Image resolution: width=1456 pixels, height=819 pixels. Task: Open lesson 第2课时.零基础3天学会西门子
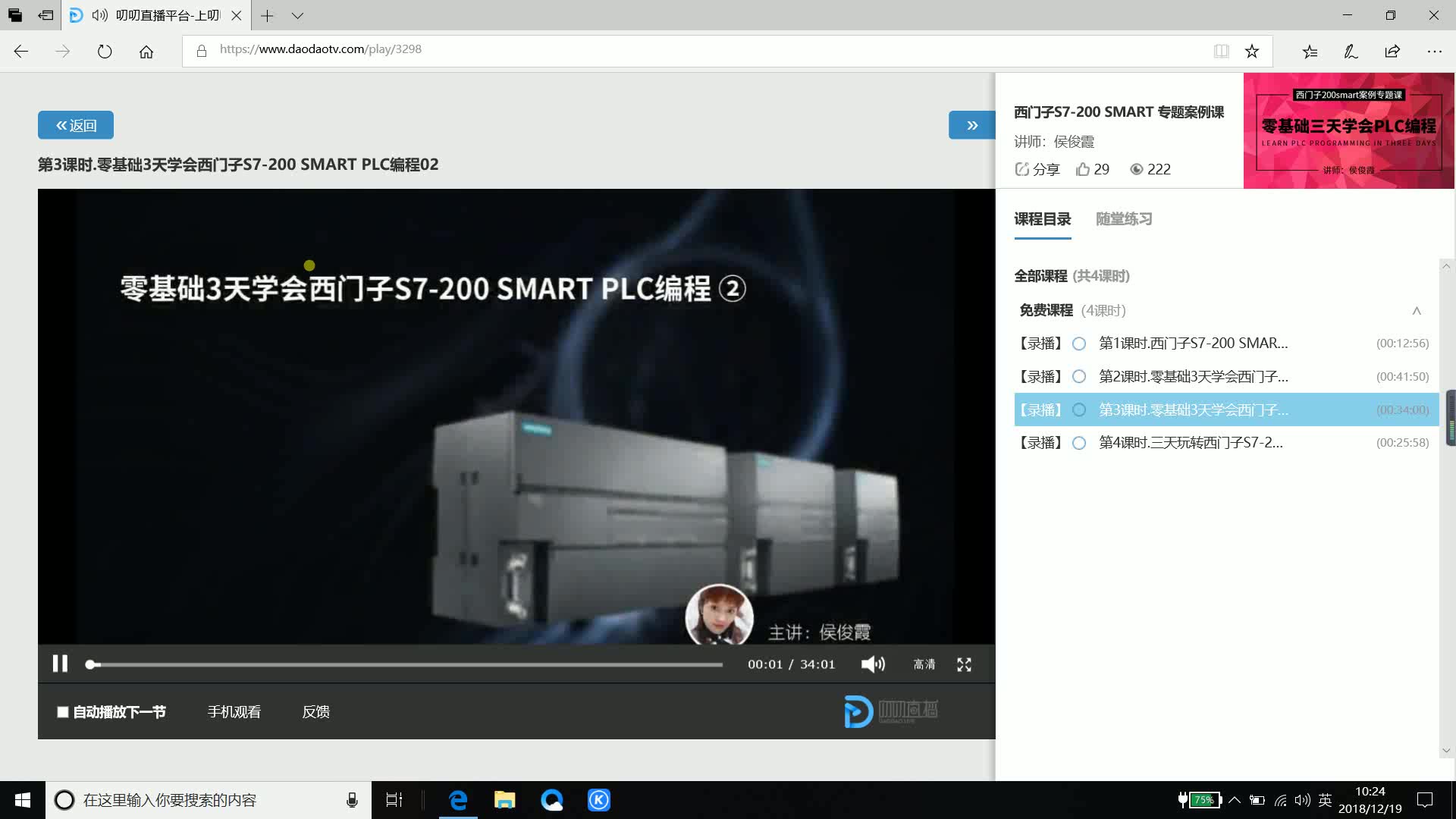coord(1193,377)
